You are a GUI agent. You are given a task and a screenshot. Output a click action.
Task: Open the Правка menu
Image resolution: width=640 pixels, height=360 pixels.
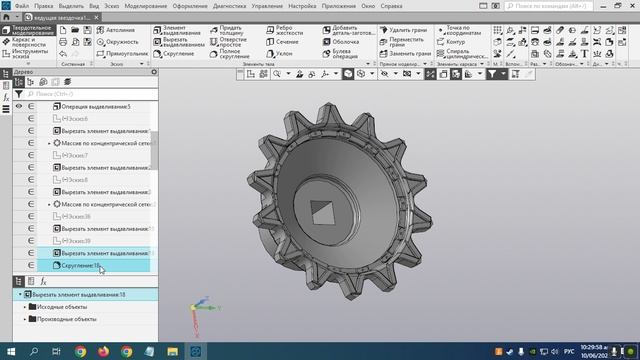point(44,6)
